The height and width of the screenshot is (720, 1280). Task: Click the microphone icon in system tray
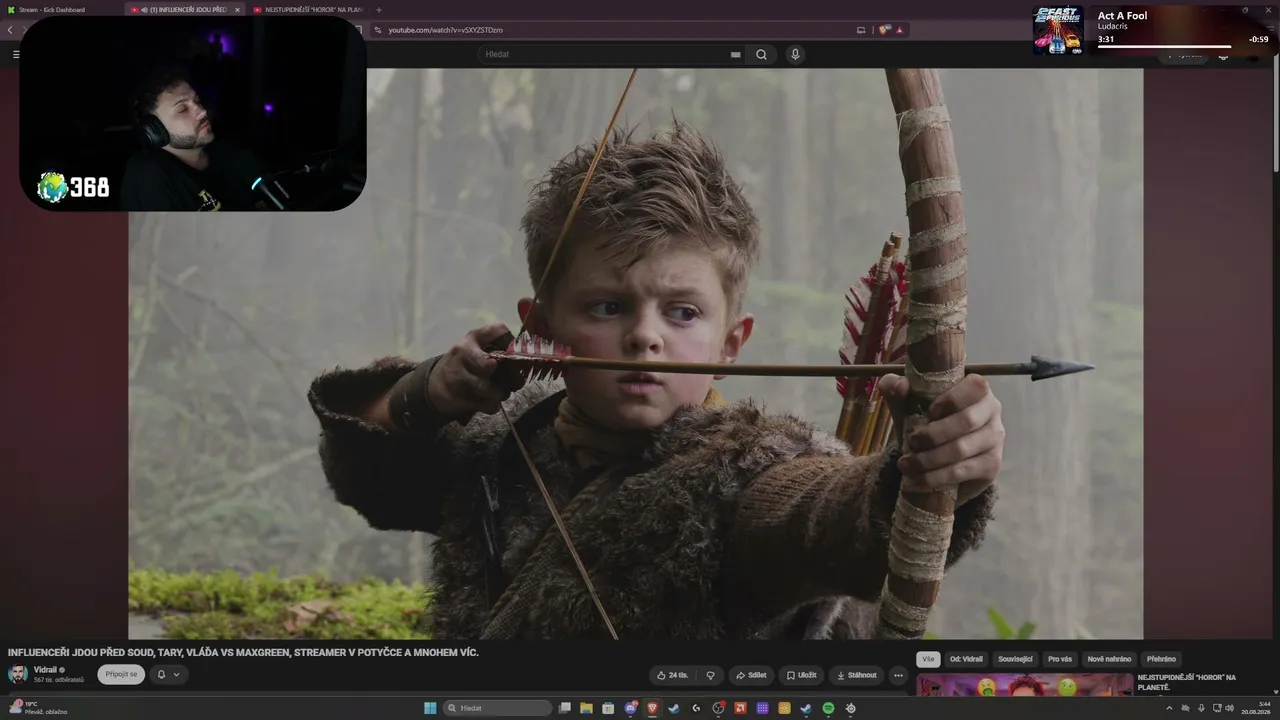pyautogui.click(x=1201, y=708)
